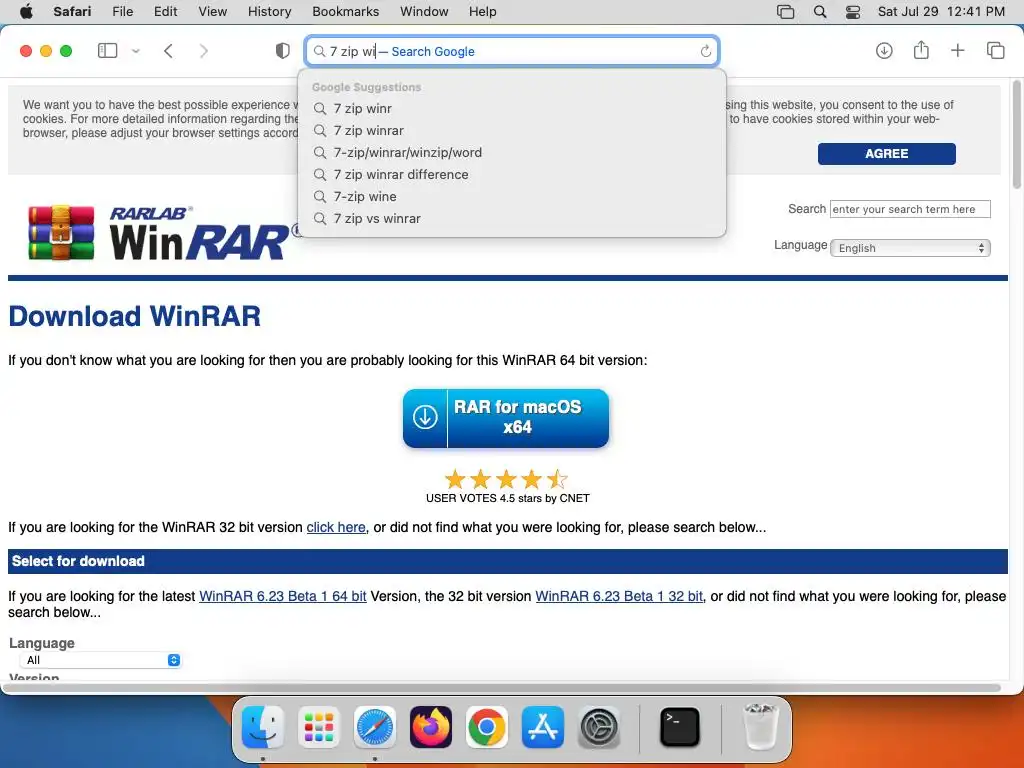Open the Window menu
This screenshot has width=1024, height=768.
pyautogui.click(x=424, y=11)
